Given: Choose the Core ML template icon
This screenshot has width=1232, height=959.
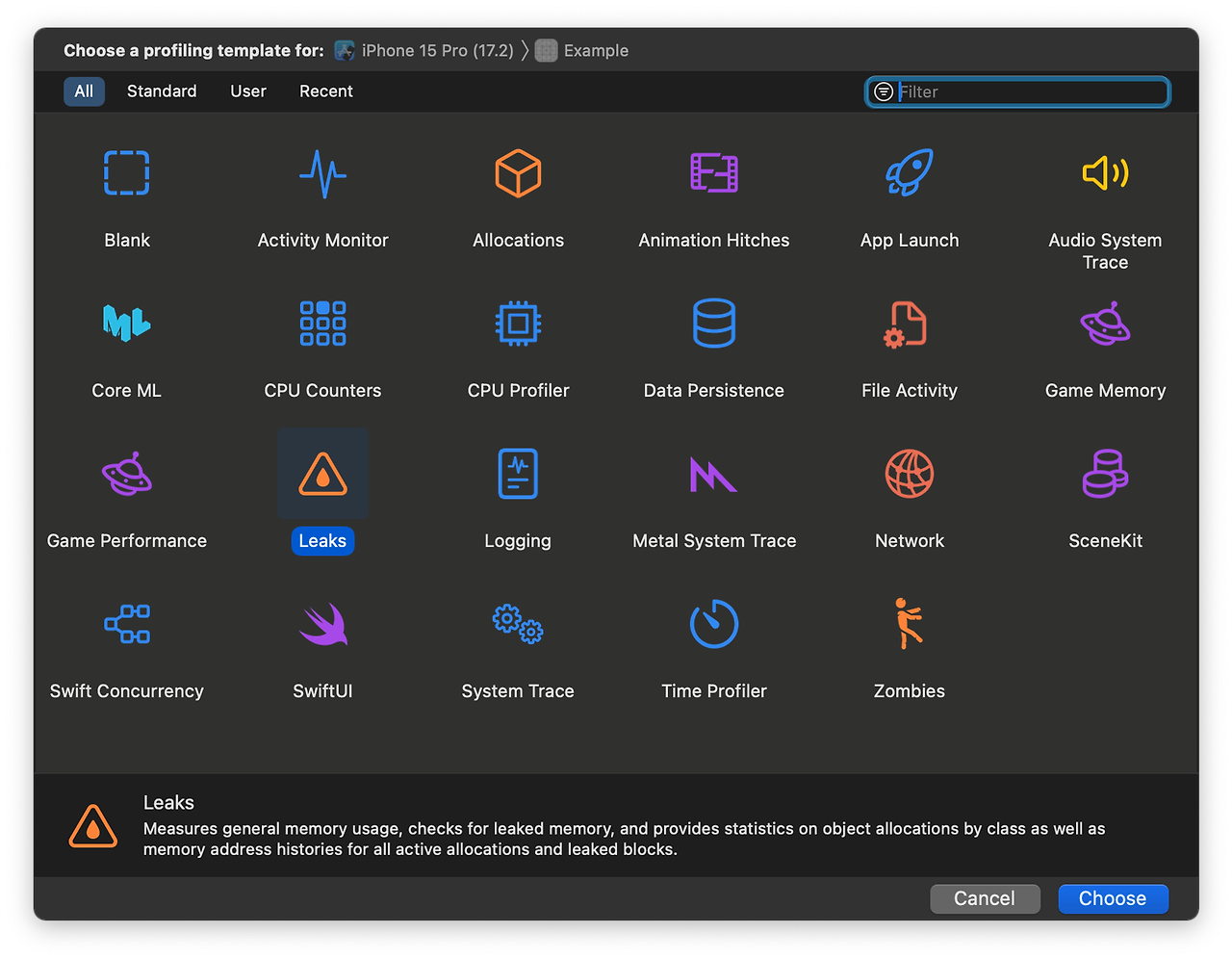Looking at the screenshot, I should (127, 323).
